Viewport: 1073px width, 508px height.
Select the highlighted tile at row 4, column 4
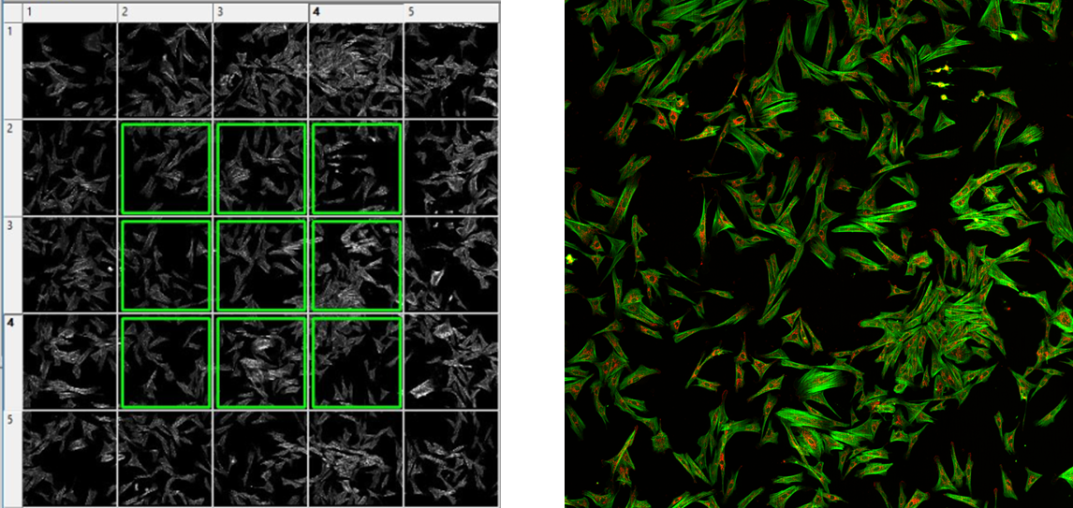pos(356,362)
